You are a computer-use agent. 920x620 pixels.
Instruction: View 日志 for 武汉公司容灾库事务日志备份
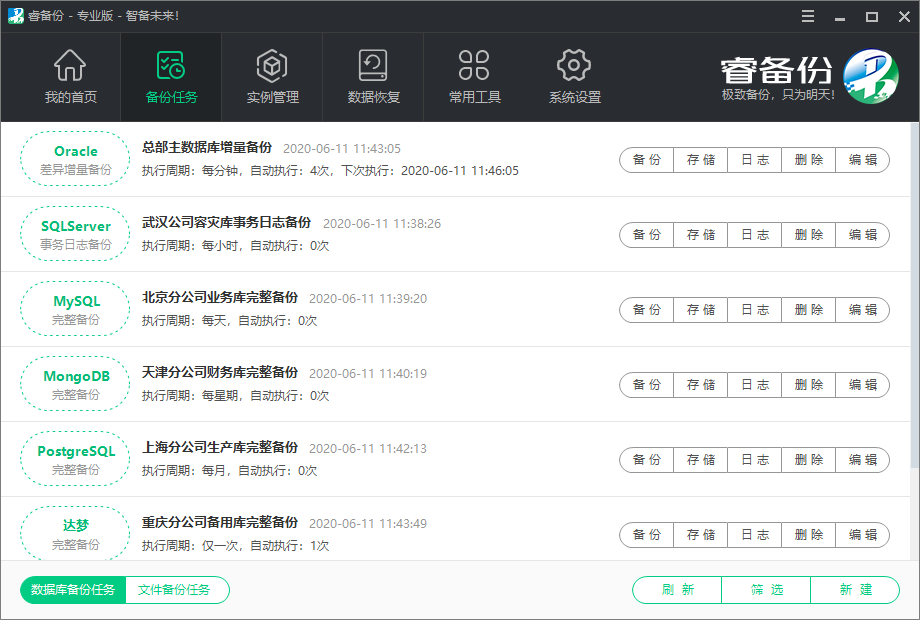[755, 235]
